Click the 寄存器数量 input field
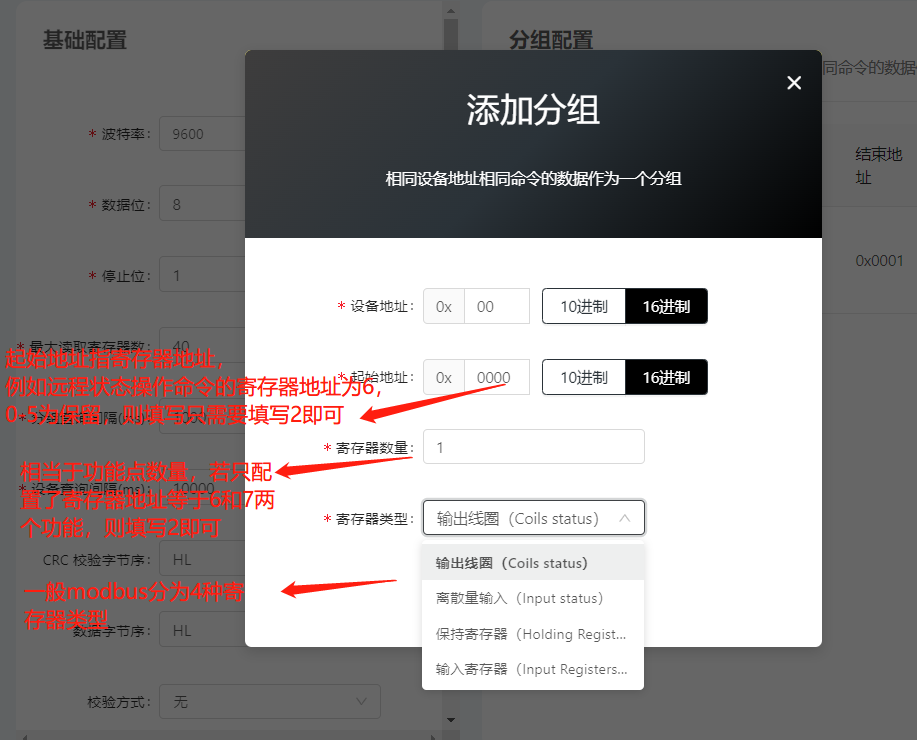Screen dimensions: 917x740 pyautogui.click(x=533, y=446)
